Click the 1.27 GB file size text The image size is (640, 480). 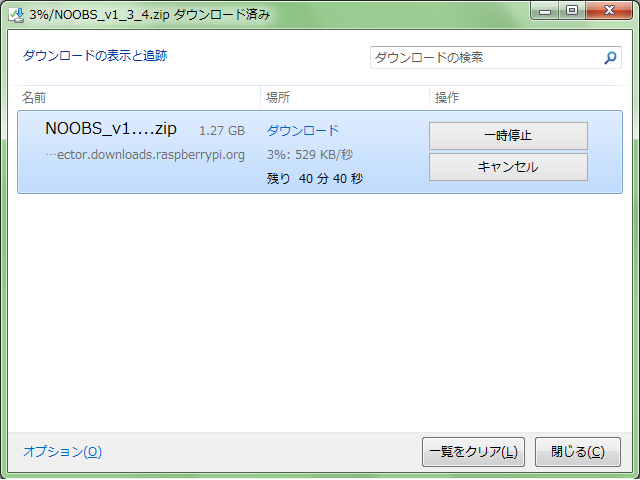(x=222, y=131)
